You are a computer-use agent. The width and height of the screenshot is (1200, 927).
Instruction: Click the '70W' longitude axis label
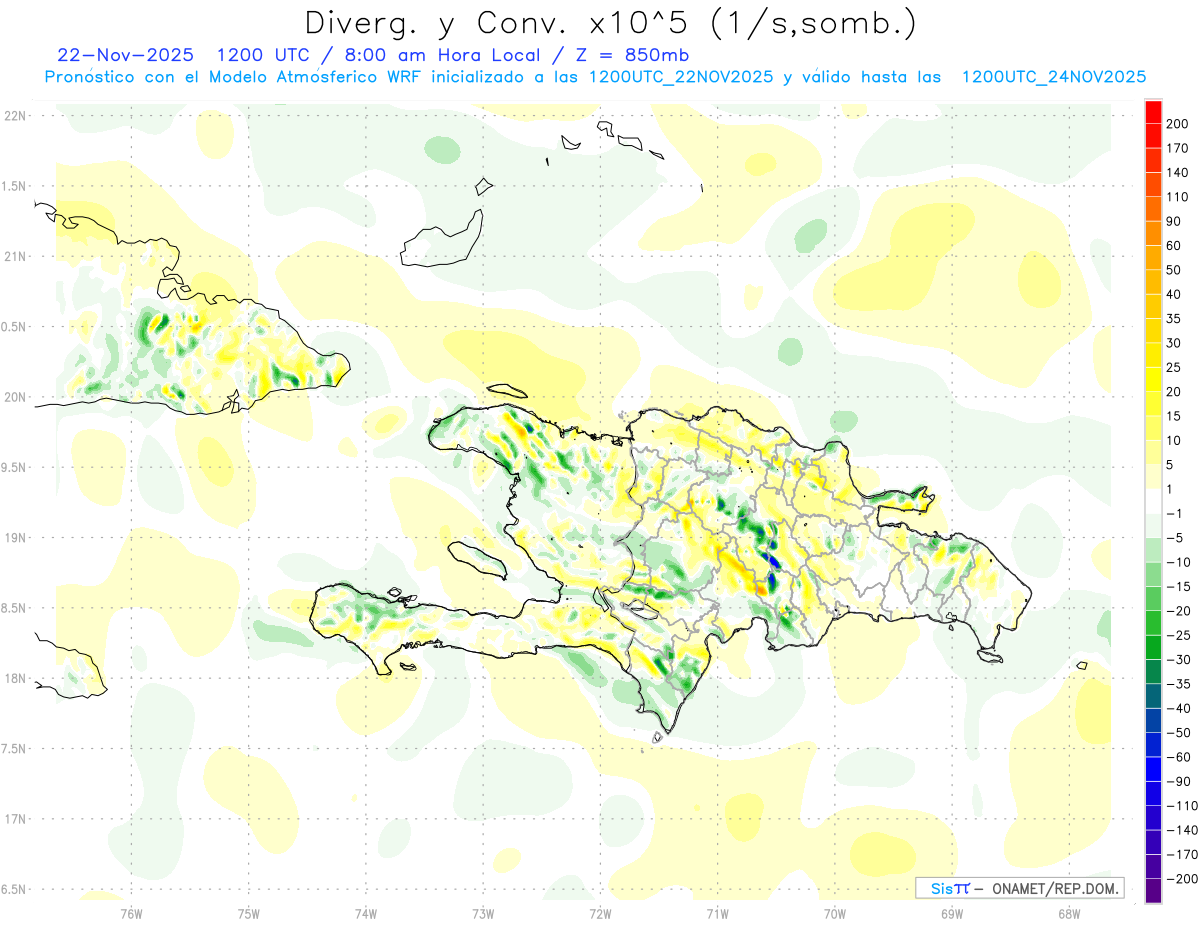tap(835, 913)
